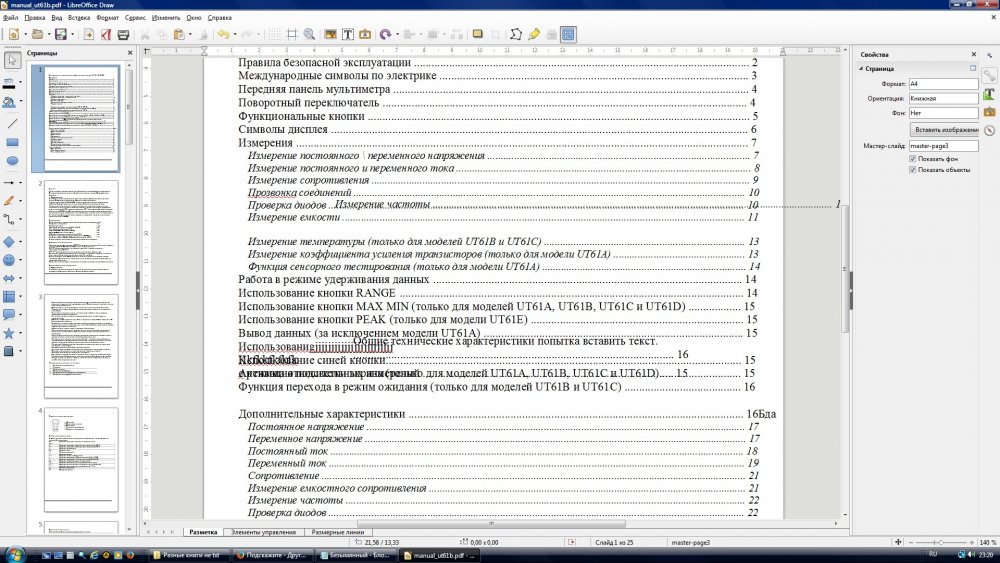Open the Basic shapes dropdown arrow
This screenshot has height=563, width=1000.
(20, 242)
